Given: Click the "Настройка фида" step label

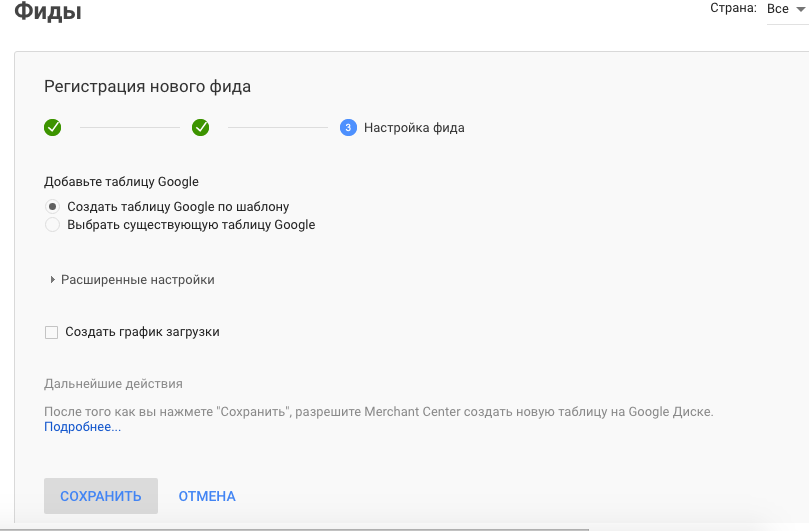Looking at the screenshot, I should click(x=414, y=127).
